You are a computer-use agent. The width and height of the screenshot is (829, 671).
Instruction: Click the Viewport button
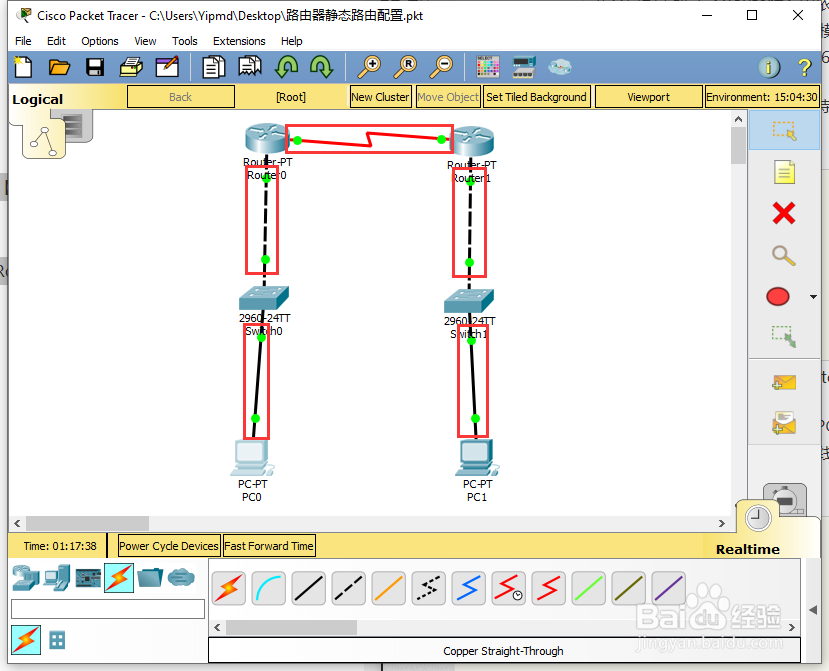(x=648, y=97)
